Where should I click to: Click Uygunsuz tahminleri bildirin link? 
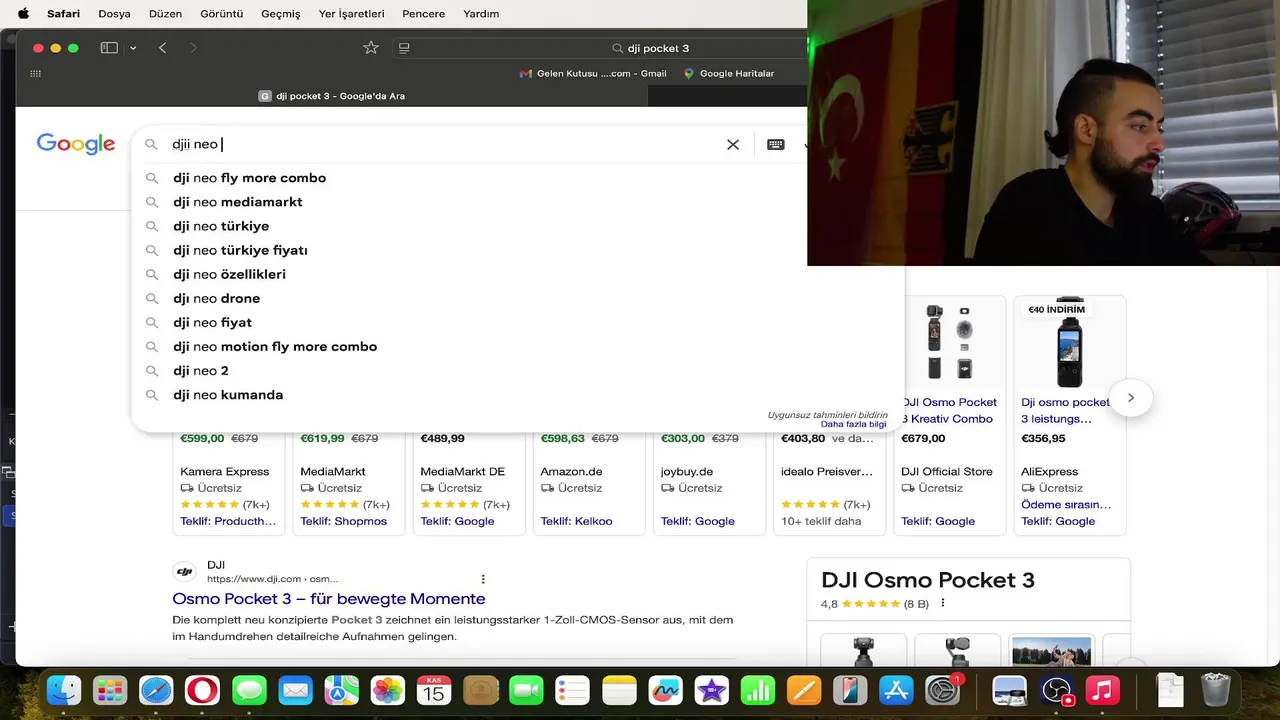(x=827, y=414)
